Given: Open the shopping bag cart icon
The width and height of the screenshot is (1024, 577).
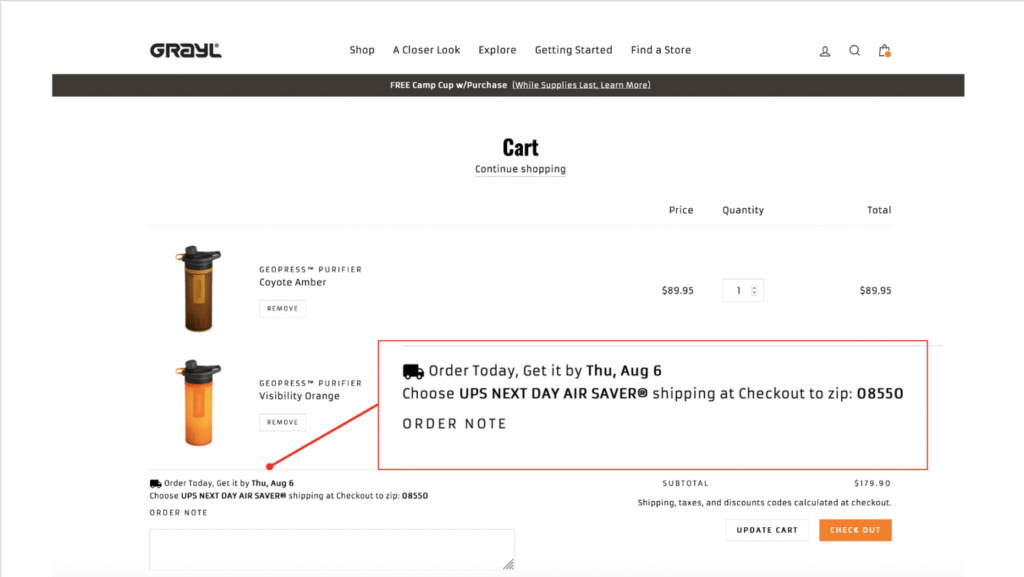Looking at the screenshot, I should [884, 50].
